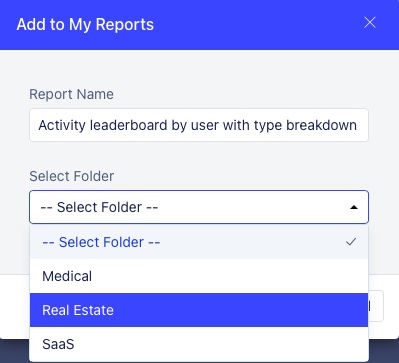
Task: Dismiss the dialog using the X icon
Action: (x=370, y=23)
